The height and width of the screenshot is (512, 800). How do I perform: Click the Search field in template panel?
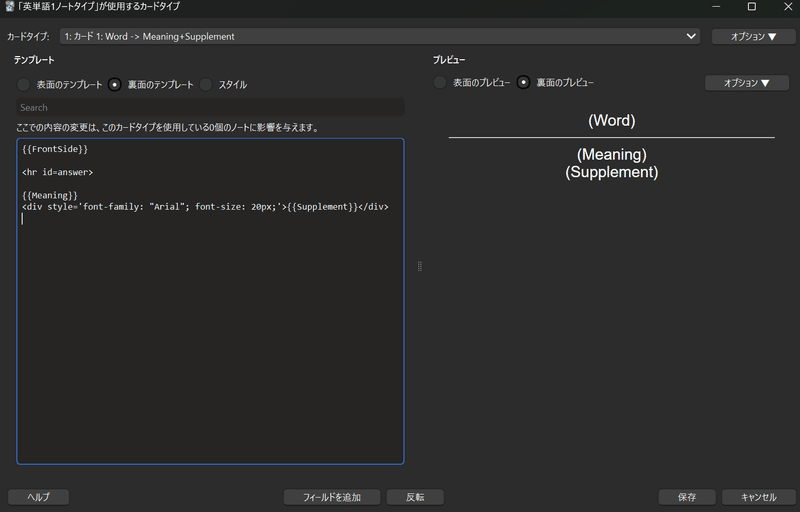click(210, 108)
